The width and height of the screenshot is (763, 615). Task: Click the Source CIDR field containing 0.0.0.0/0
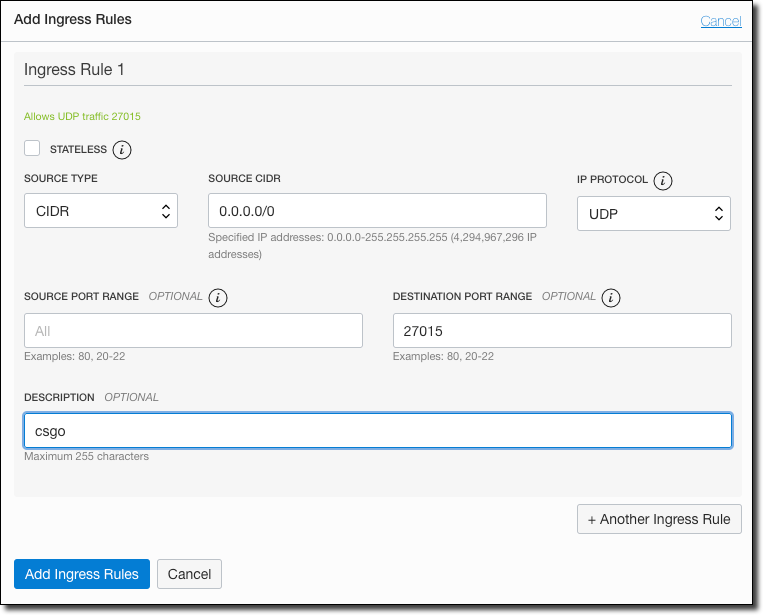pos(377,211)
